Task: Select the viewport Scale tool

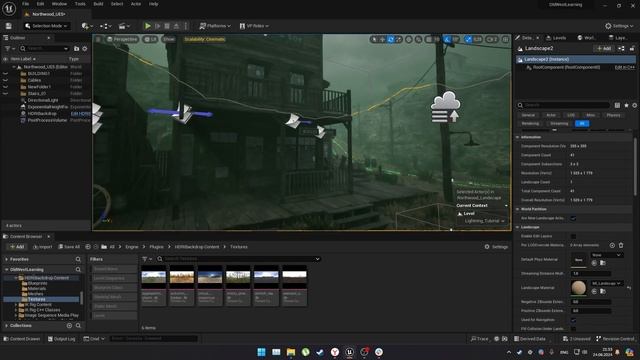Action: point(399,39)
